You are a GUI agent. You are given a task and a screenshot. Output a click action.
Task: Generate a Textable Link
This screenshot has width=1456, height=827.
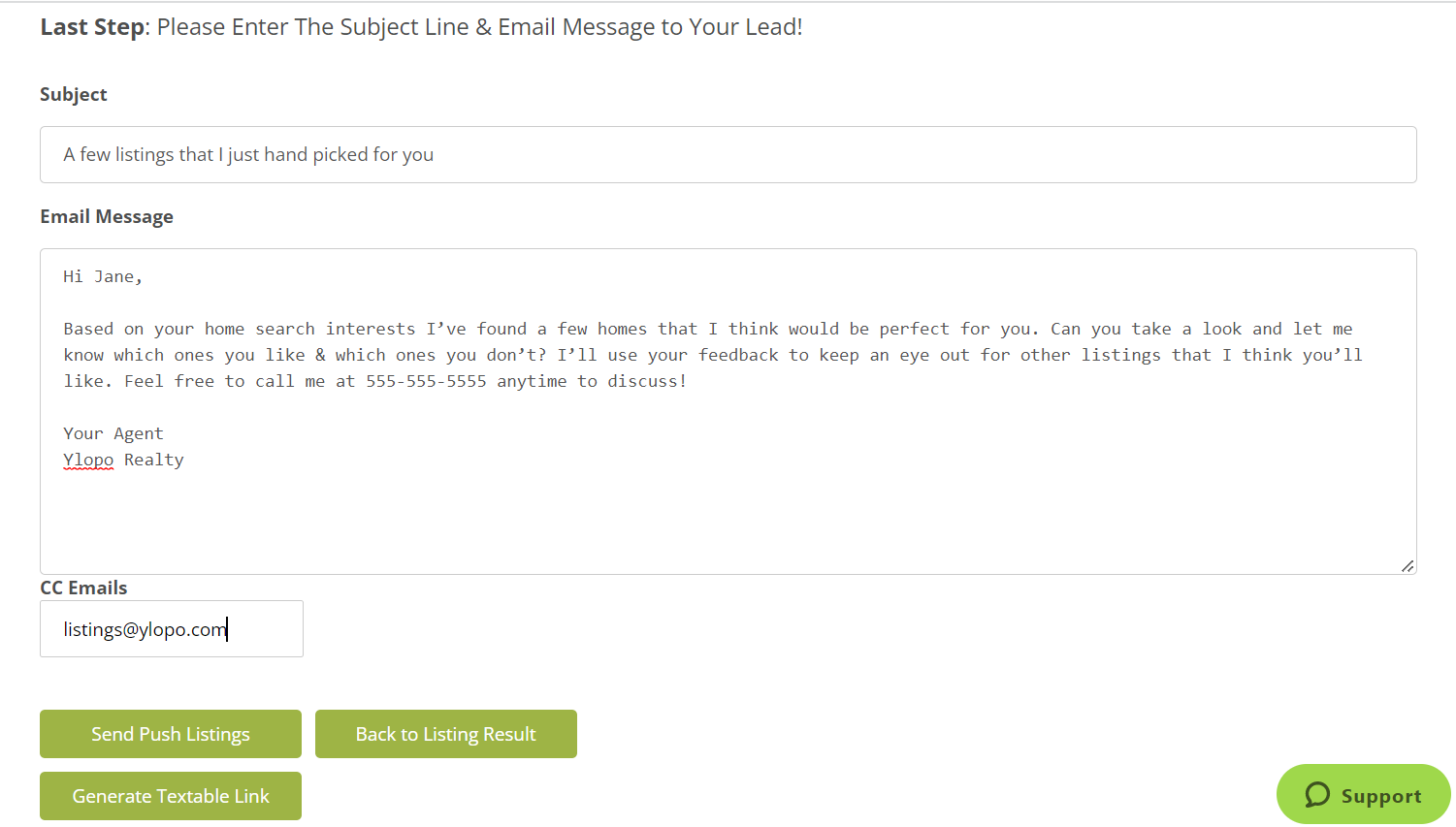point(171,796)
